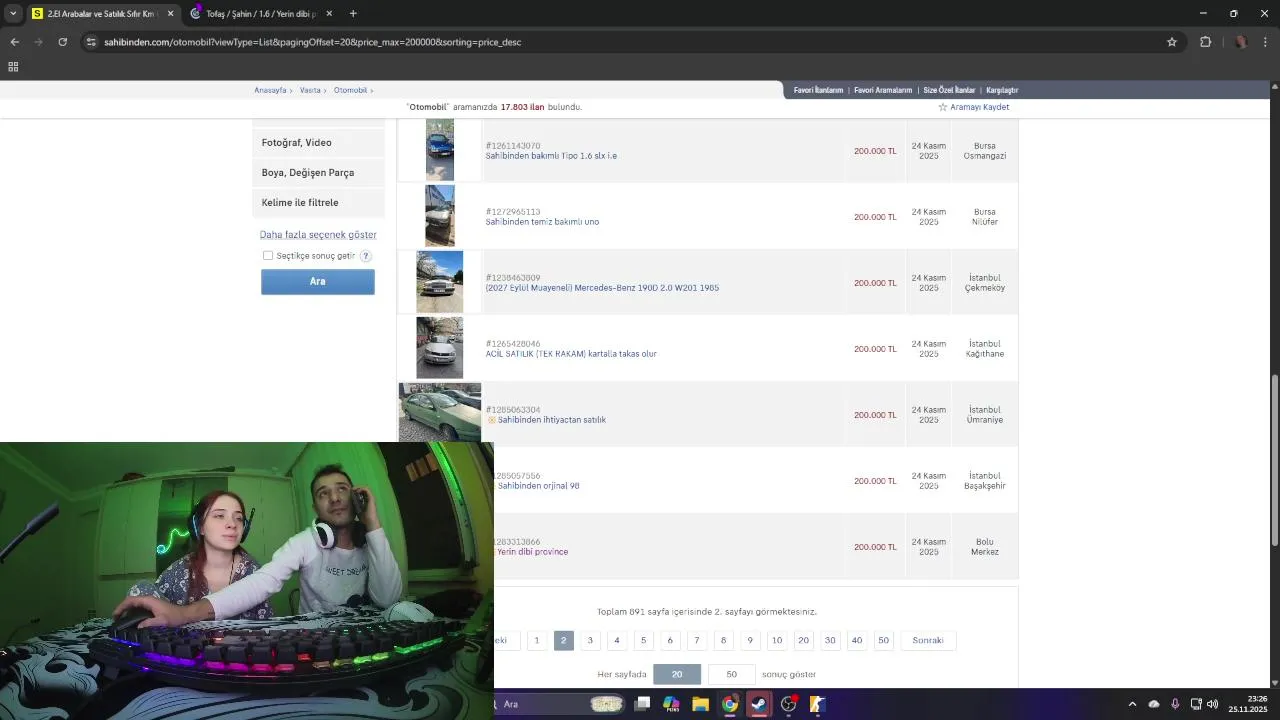Open Chrome profile avatar

click(1241, 42)
